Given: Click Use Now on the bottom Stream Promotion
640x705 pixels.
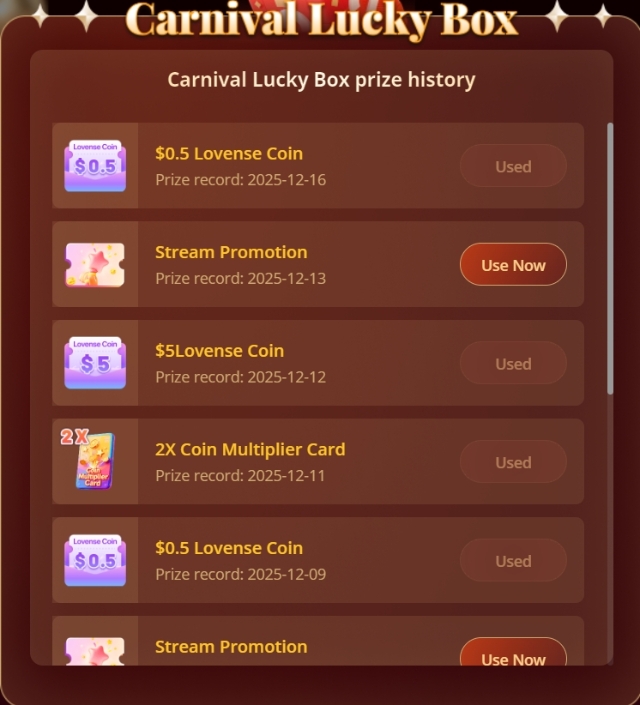Looking at the screenshot, I should [x=513, y=652].
